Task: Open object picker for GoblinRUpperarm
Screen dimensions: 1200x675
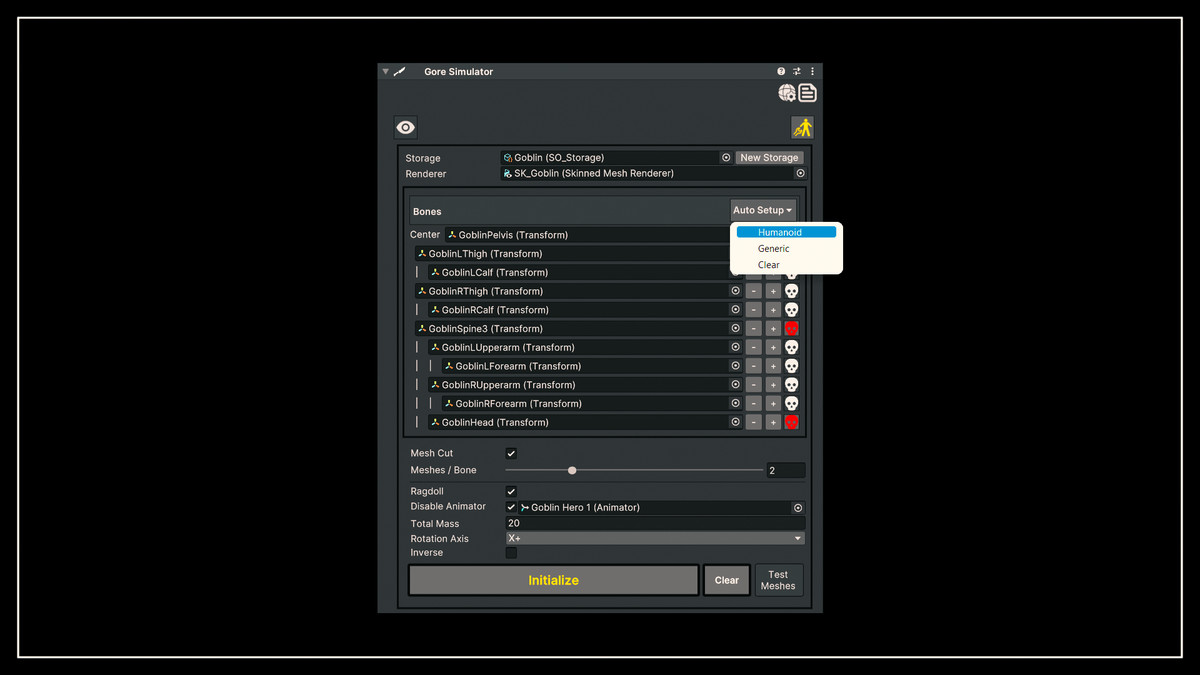Action: [x=735, y=385]
